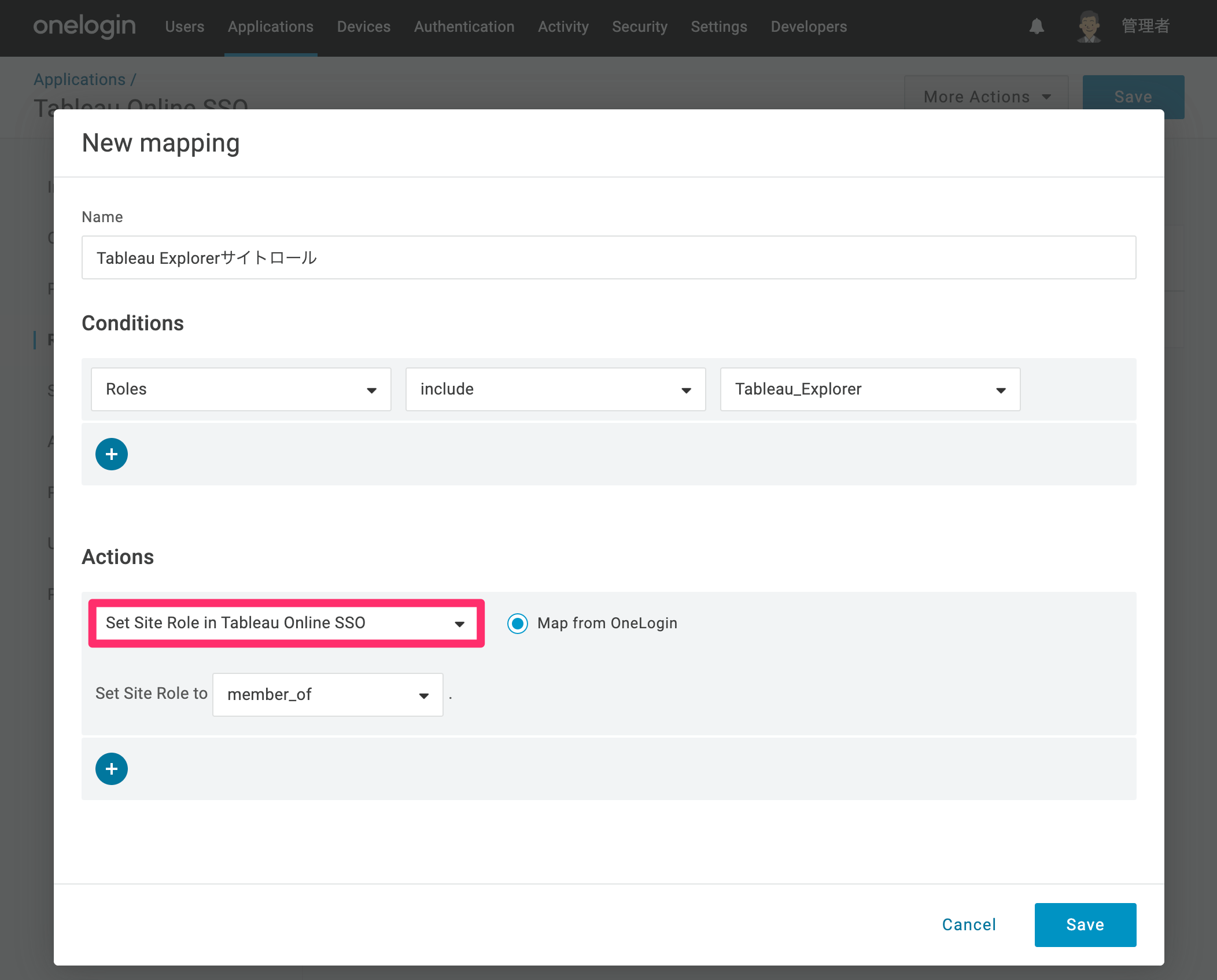Expand the include operator dropdown

click(x=556, y=389)
